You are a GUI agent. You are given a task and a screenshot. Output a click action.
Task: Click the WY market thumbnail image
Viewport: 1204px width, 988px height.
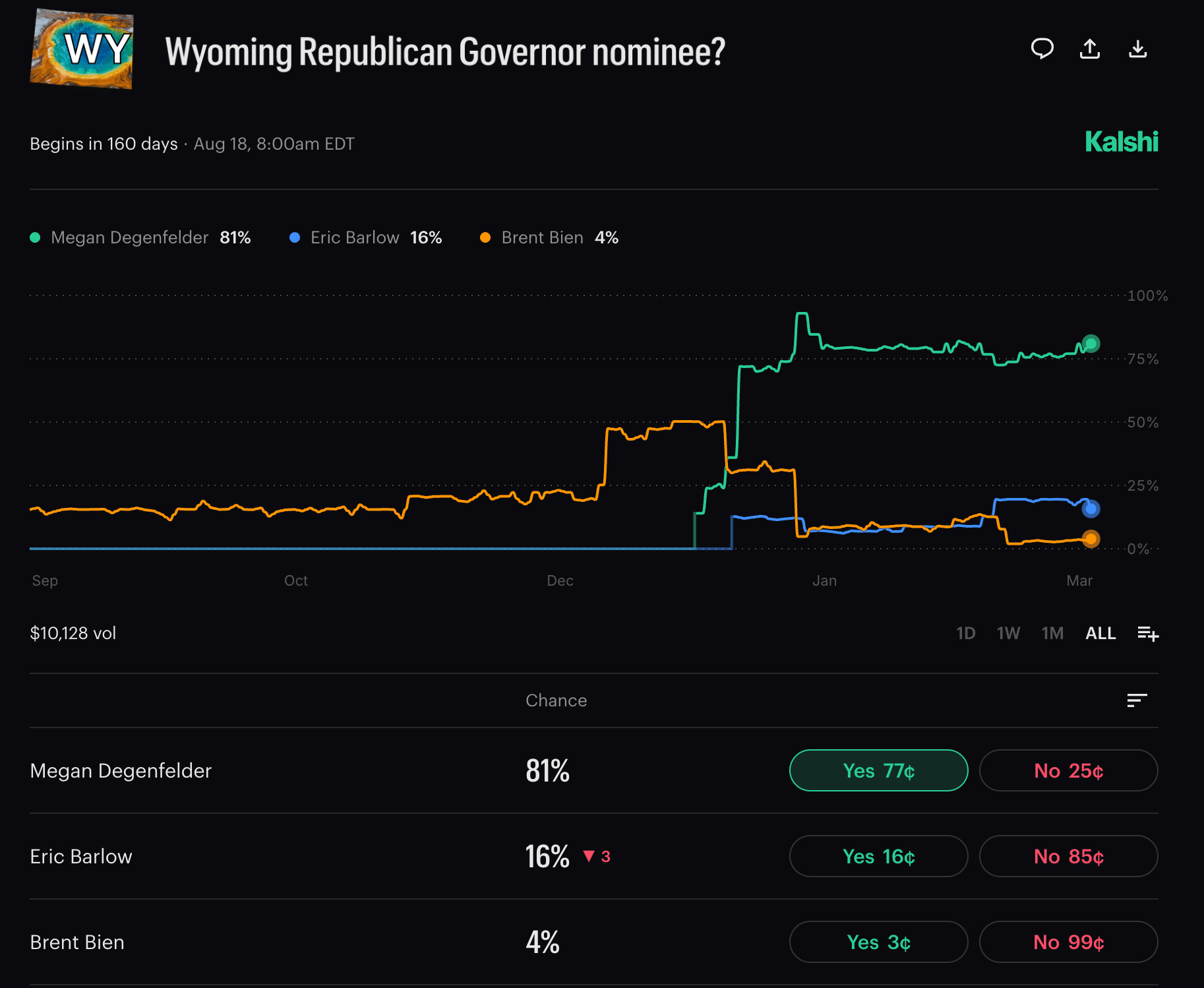(x=82, y=49)
